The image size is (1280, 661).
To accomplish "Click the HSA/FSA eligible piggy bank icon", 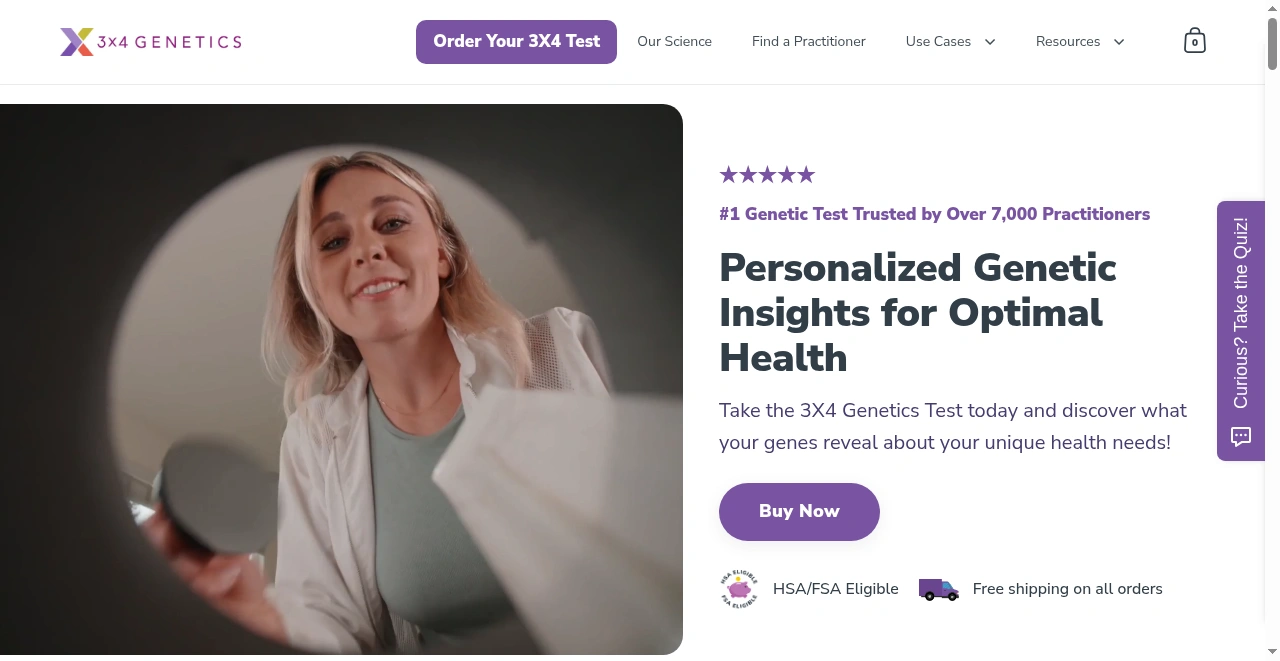I will point(738,589).
